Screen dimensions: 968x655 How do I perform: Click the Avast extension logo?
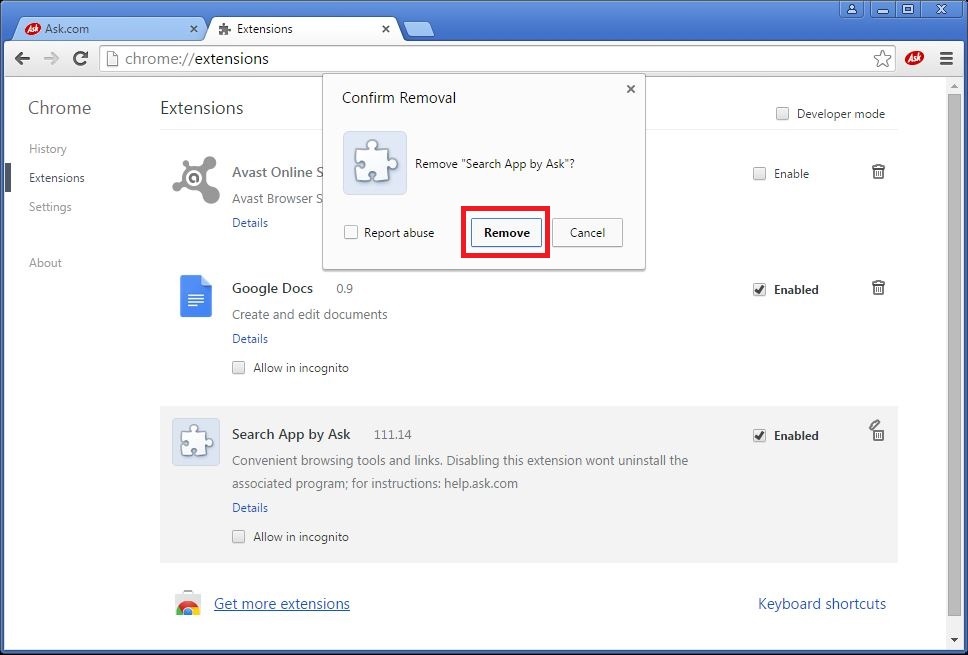click(196, 180)
